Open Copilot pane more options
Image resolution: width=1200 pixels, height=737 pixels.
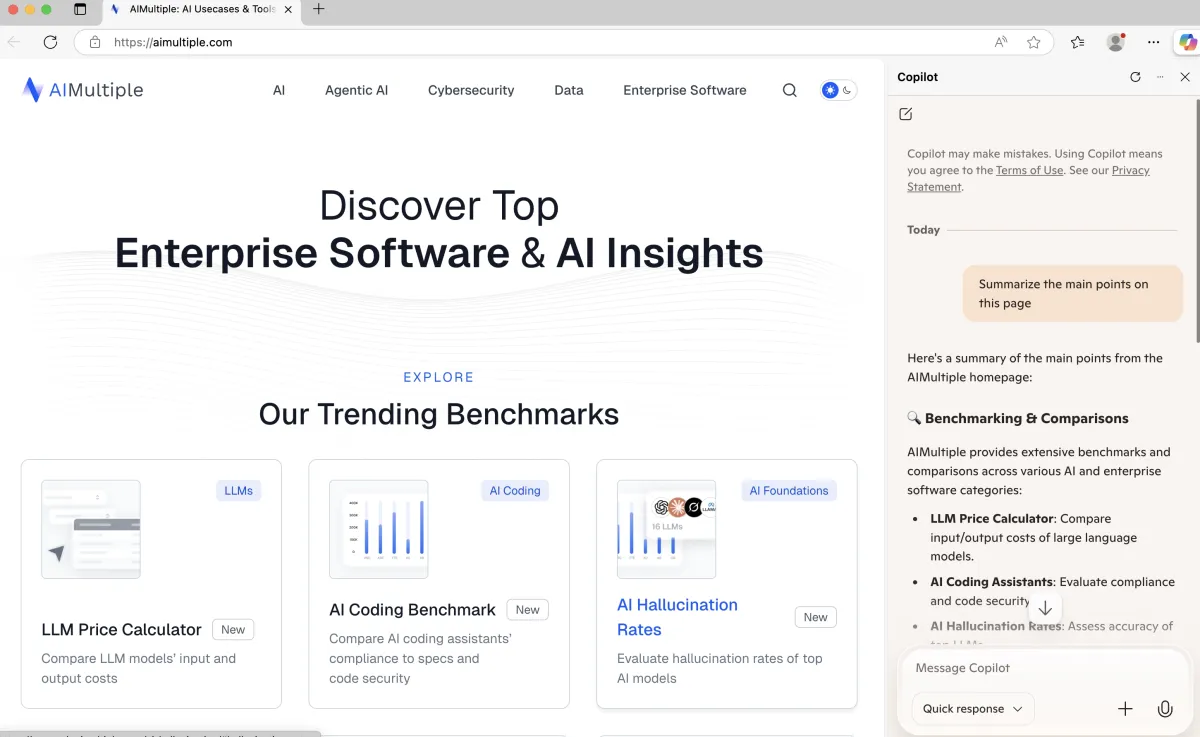(1160, 77)
